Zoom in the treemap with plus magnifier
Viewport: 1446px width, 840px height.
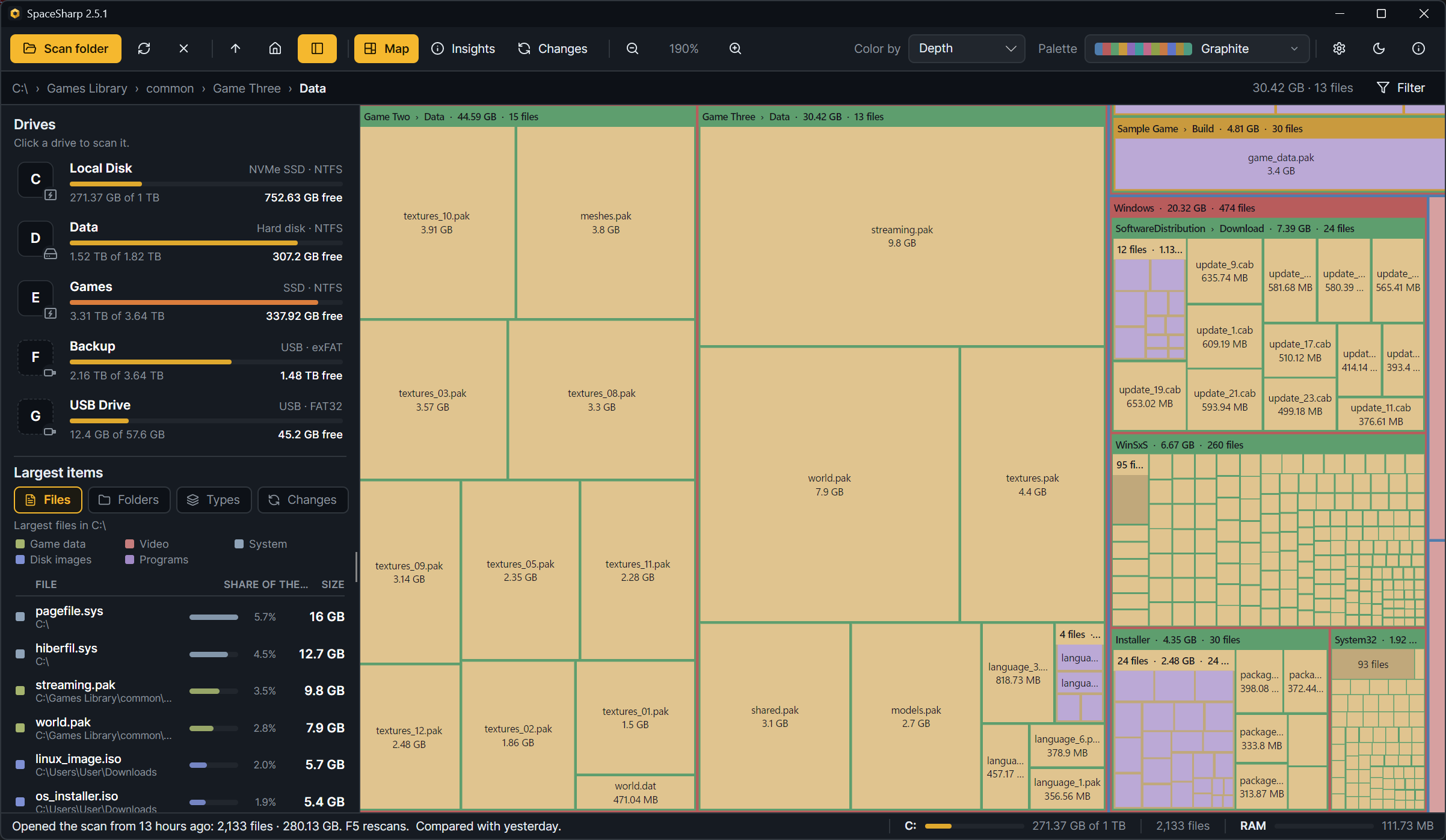(735, 49)
